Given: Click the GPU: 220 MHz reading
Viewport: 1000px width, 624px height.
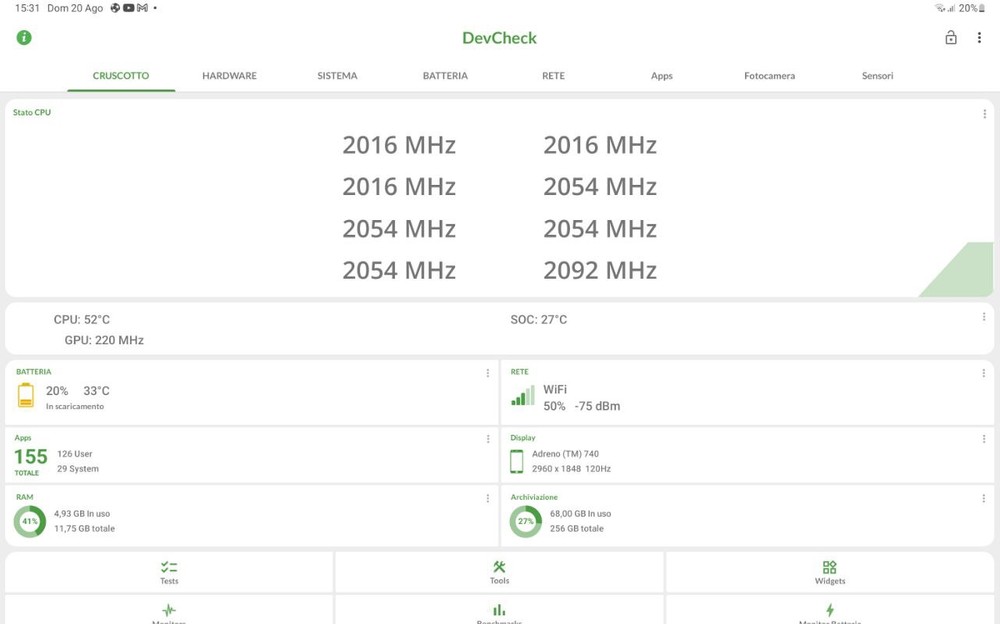Looking at the screenshot, I should (x=104, y=340).
